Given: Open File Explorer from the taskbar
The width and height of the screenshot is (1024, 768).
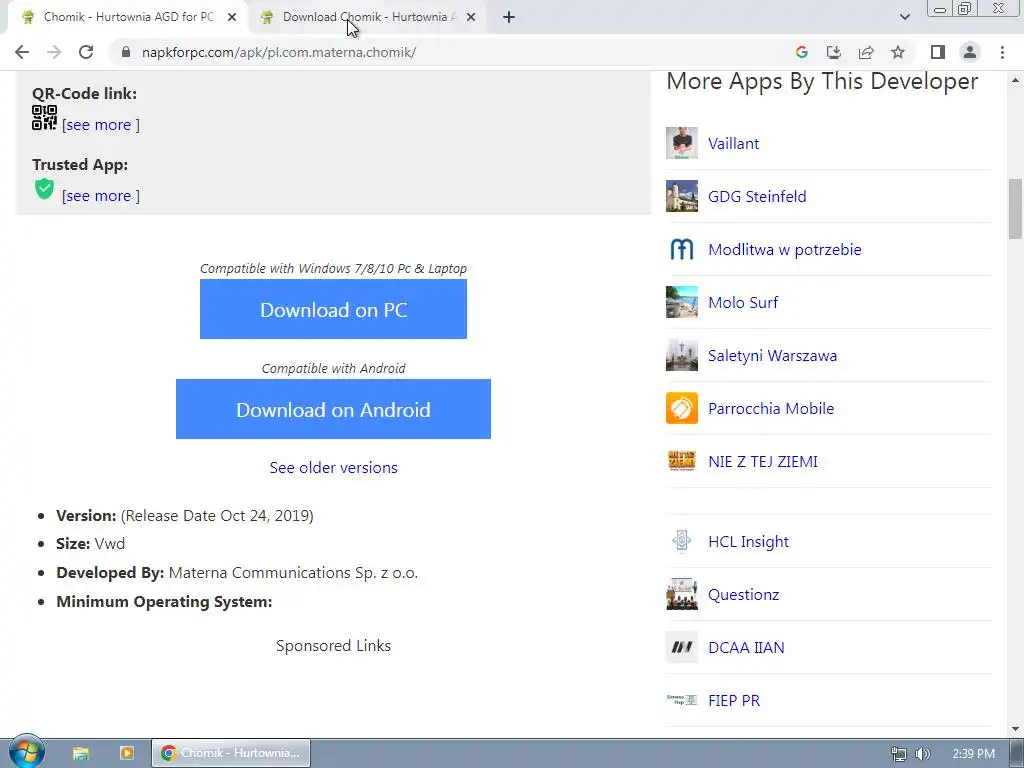Looking at the screenshot, I should point(80,753).
